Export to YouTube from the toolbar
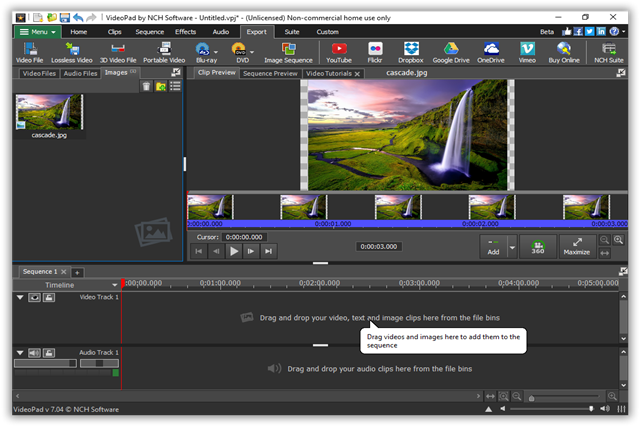 (x=338, y=53)
